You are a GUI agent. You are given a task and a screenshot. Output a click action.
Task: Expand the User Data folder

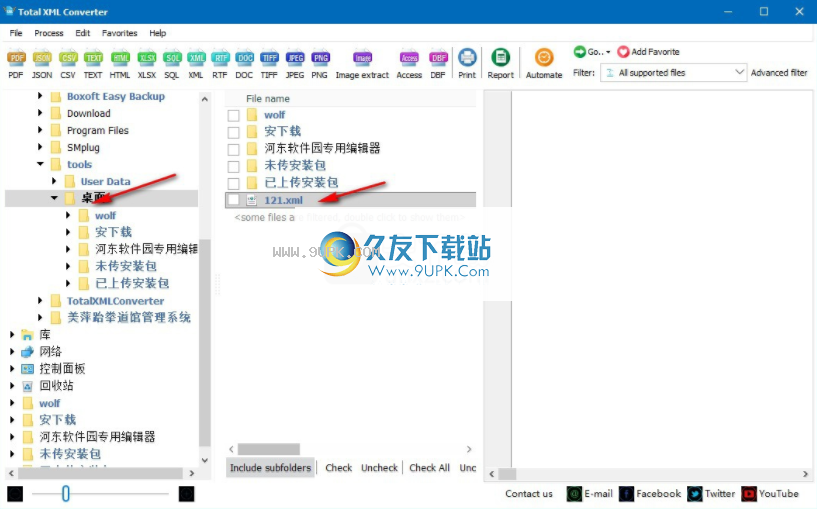[54, 181]
